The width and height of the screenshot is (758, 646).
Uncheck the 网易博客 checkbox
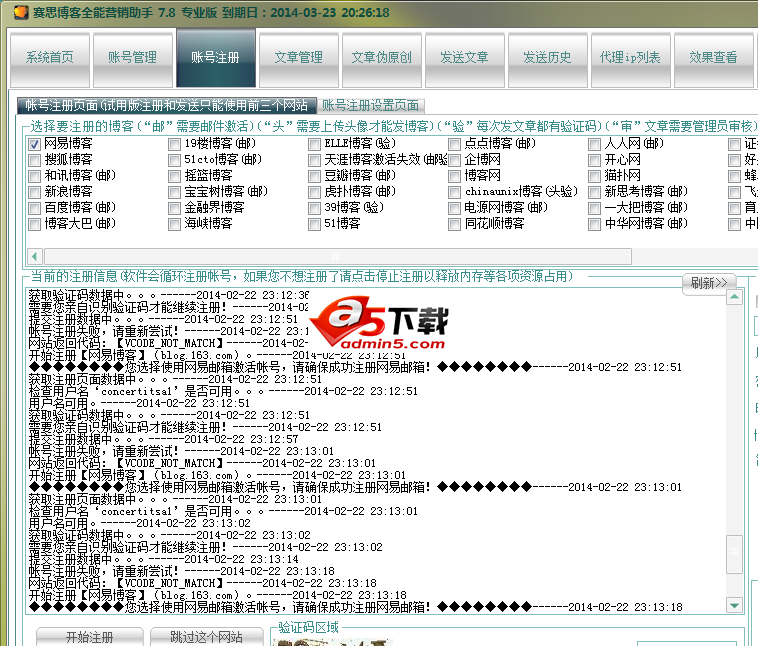click(34, 144)
